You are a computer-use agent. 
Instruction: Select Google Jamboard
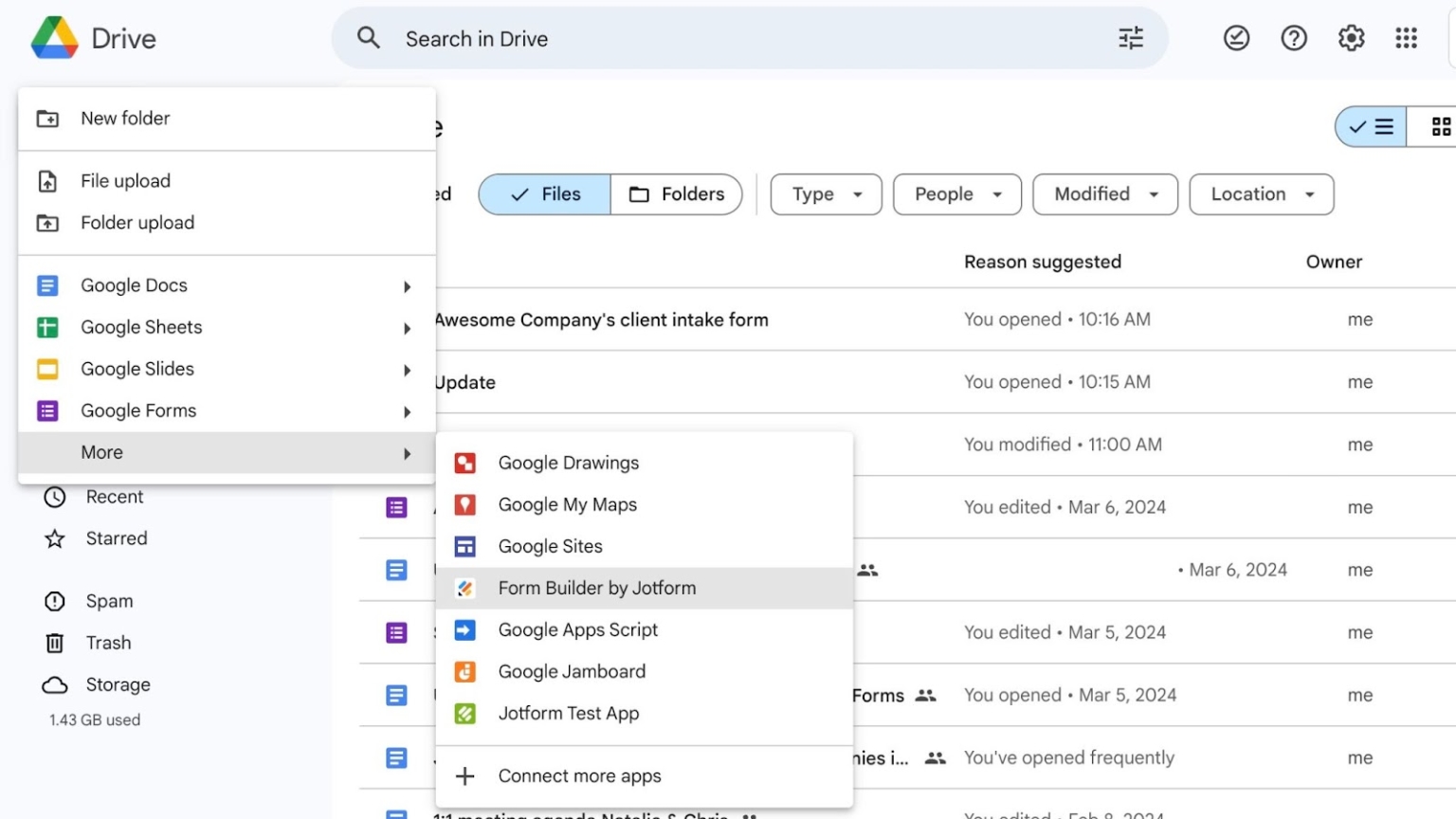(x=572, y=671)
